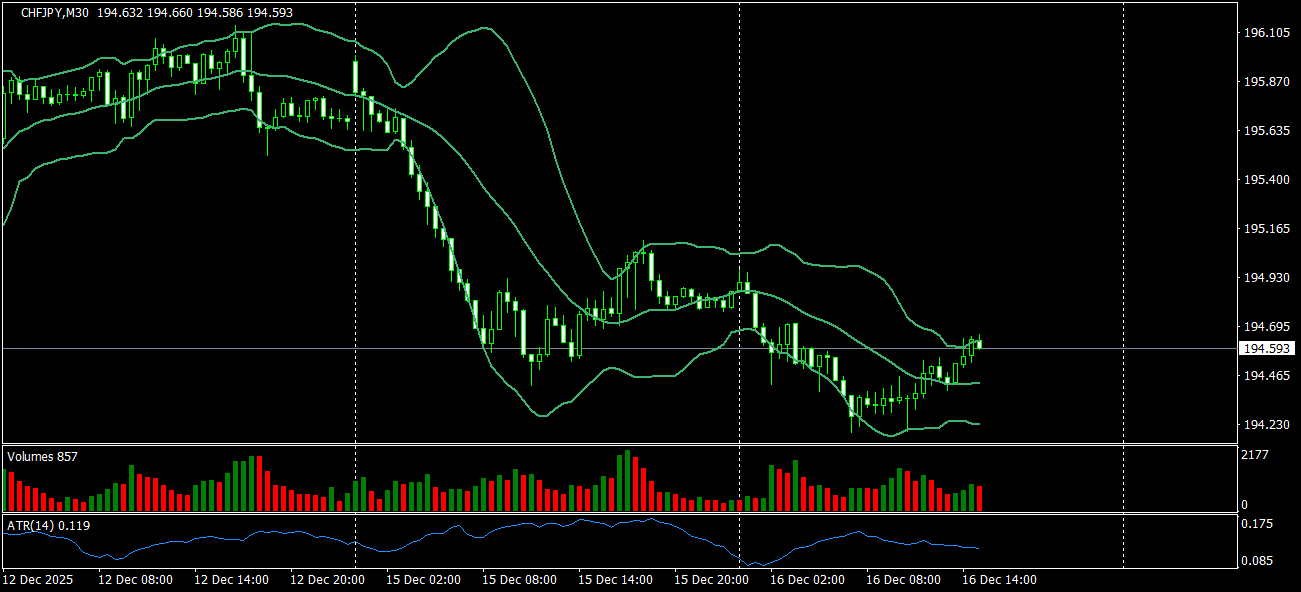Screen dimensions: 1301x592
Task: Click the OHLC values beginning with 194.632
Action: (195, 13)
